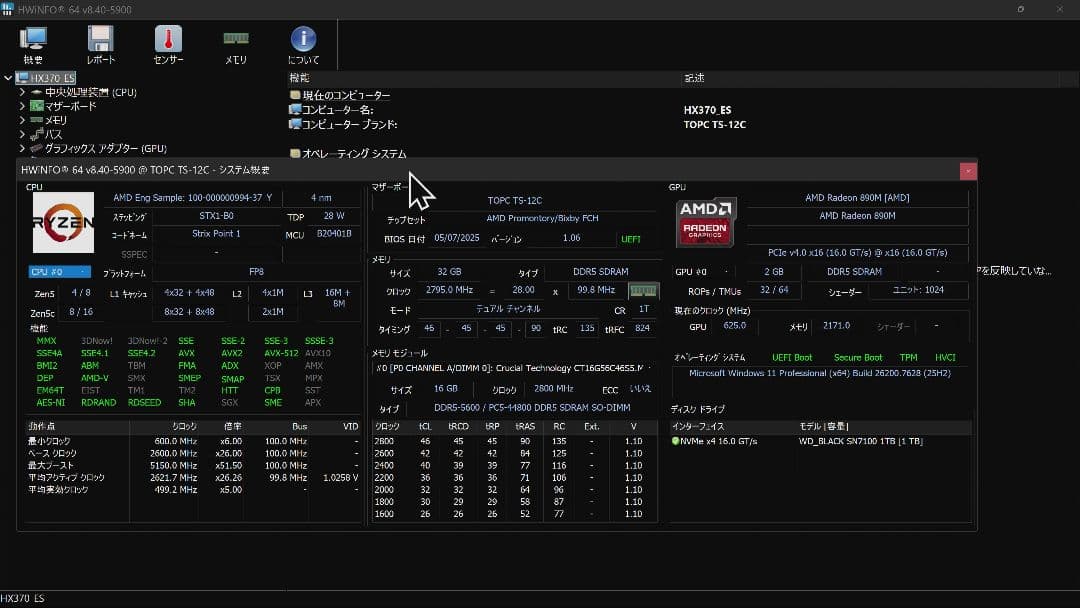Click the 概要 summary monitor icon
The width and height of the screenshot is (1080, 608).
click(x=33, y=36)
